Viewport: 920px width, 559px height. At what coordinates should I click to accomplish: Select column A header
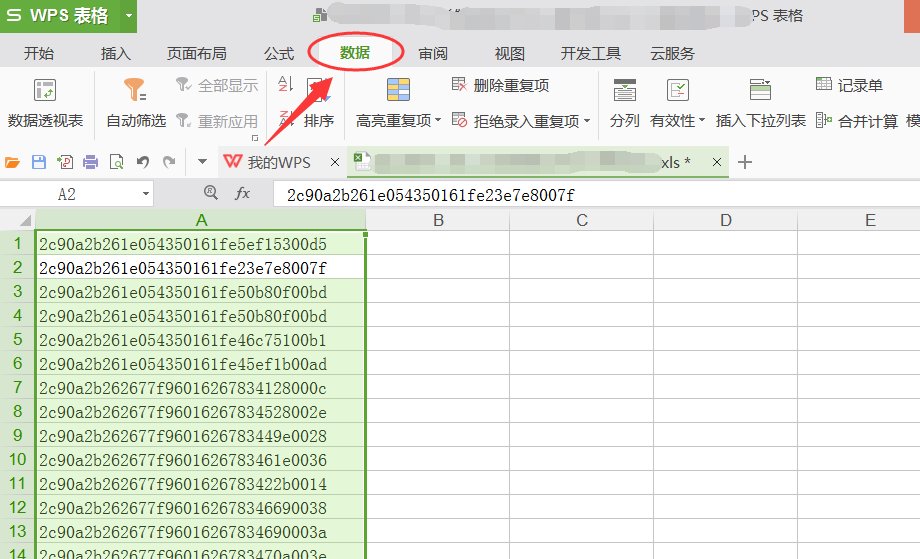click(x=201, y=221)
